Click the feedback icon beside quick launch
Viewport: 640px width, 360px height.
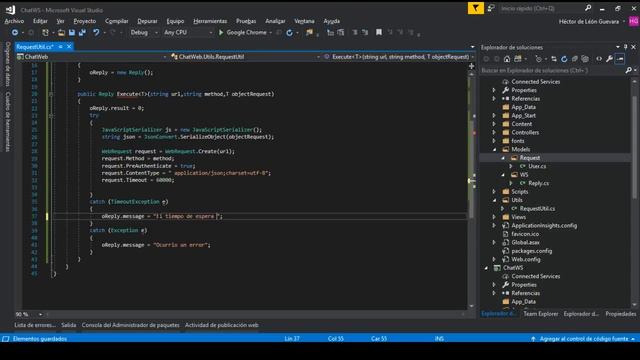[491, 8]
